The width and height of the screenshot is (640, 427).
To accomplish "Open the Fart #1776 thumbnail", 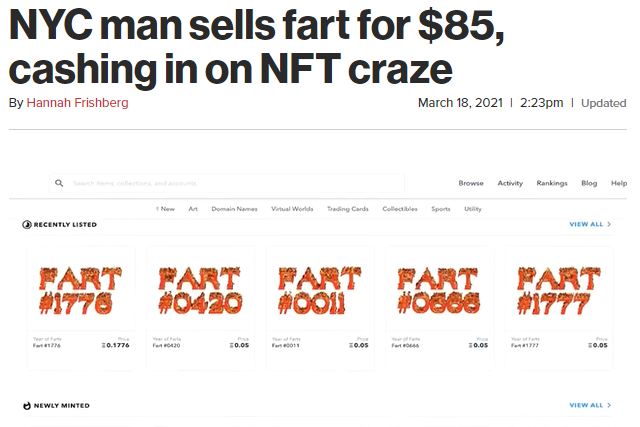I will click(81, 290).
